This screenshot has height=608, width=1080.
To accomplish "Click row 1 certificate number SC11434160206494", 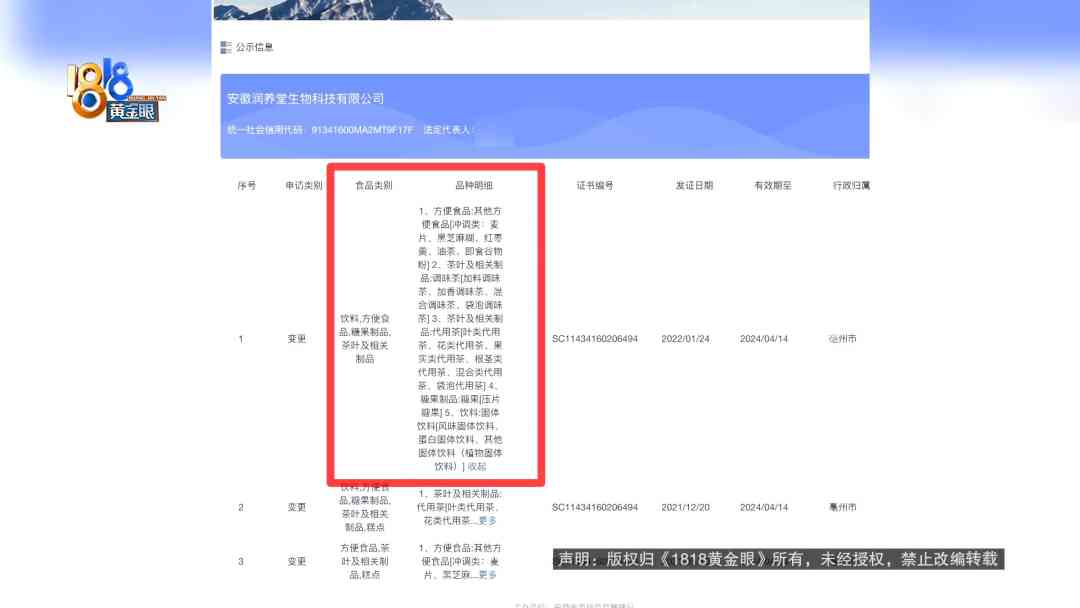I will click(x=595, y=339).
